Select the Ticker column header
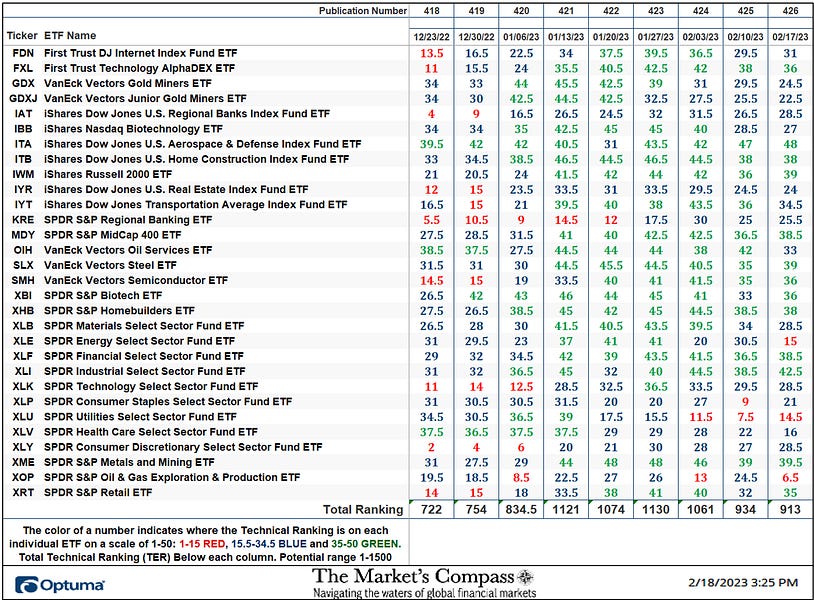The image size is (814, 600). pyautogui.click(x=22, y=36)
